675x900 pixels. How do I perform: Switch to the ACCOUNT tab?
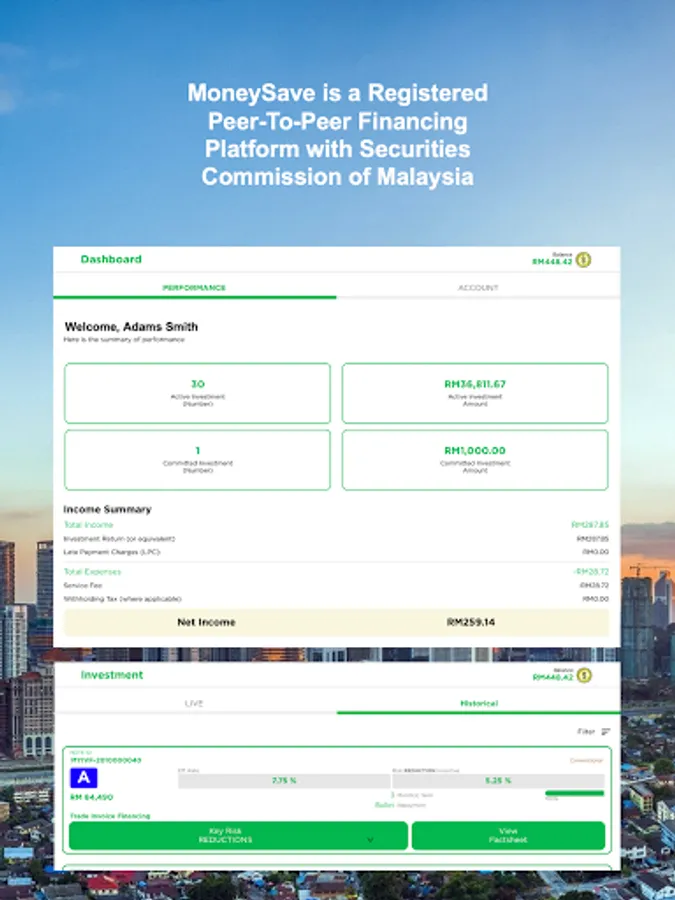tap(478, 288)
